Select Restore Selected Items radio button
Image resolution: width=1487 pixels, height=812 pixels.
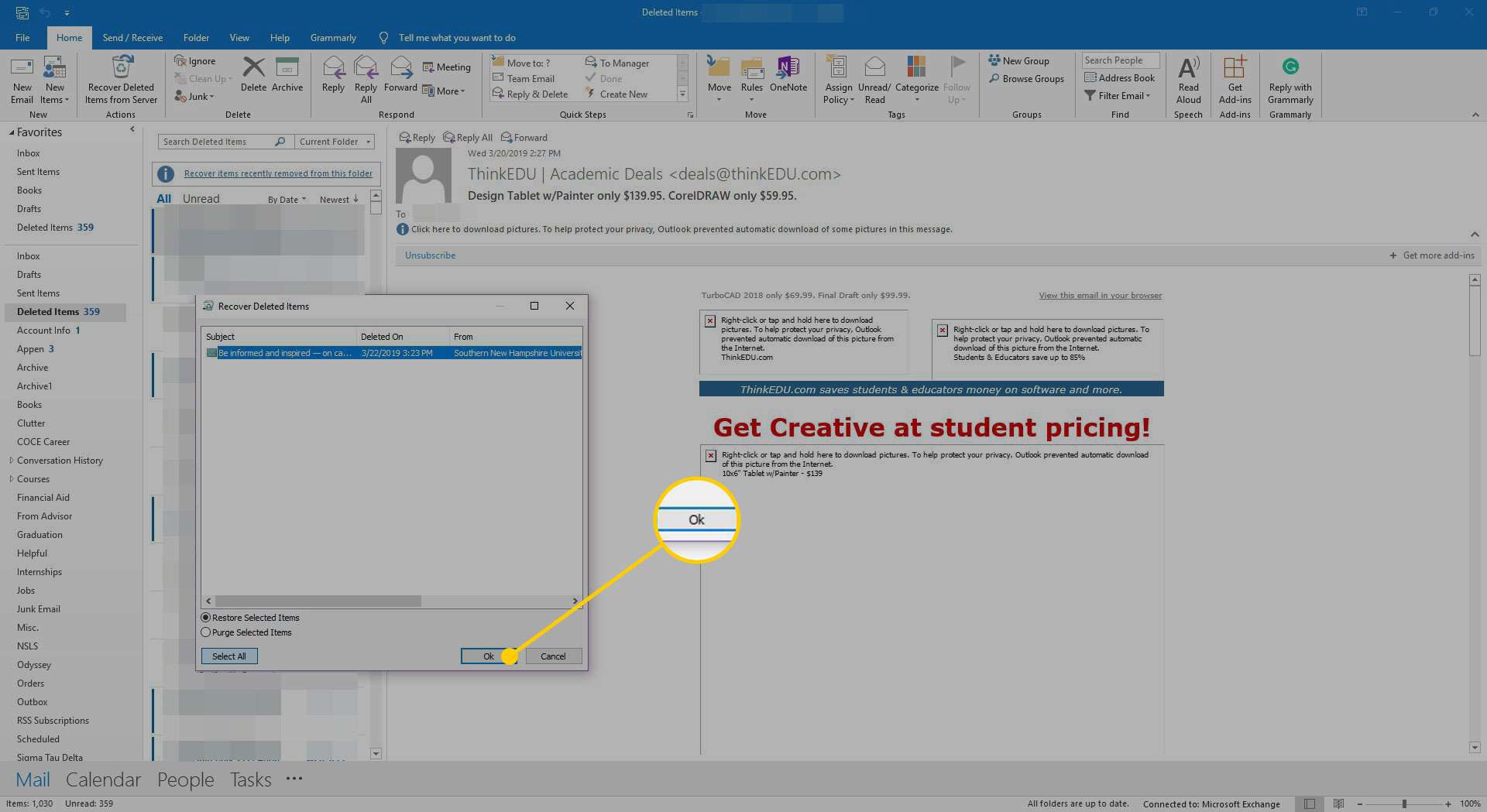pyautogui.click(x=206, y=618)
